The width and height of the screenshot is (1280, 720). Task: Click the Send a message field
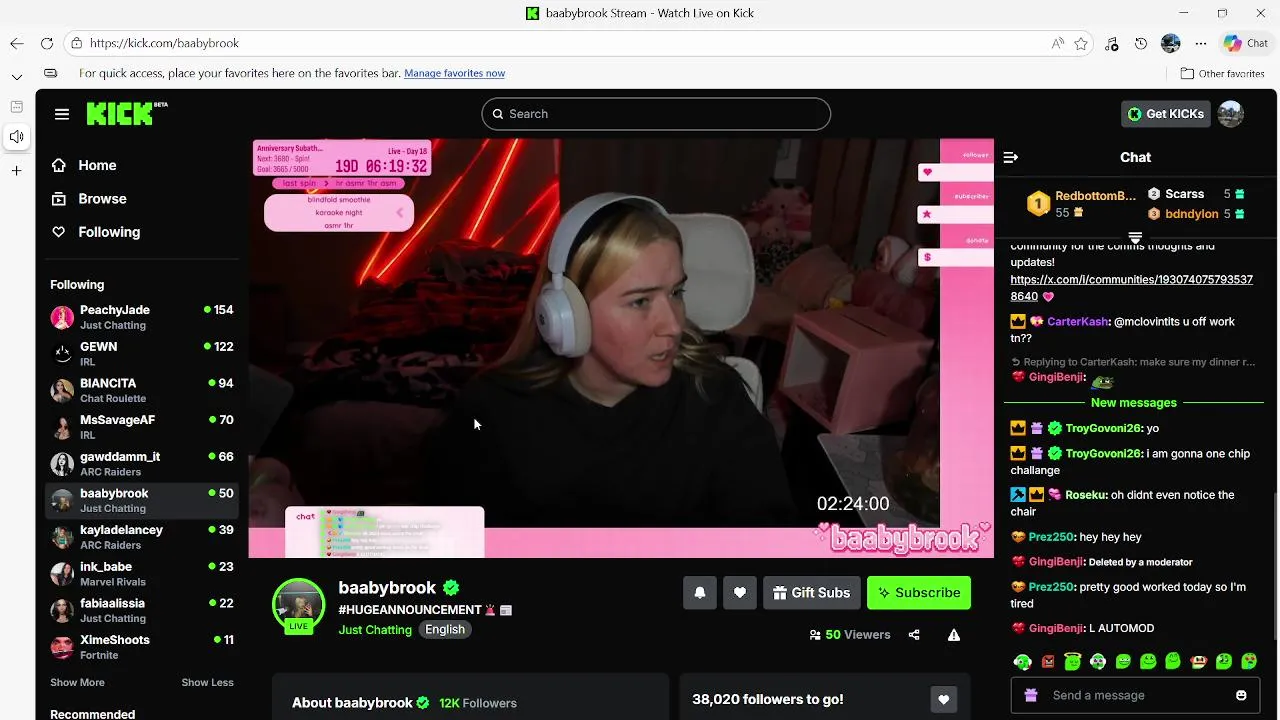(x=1135, y=695)
